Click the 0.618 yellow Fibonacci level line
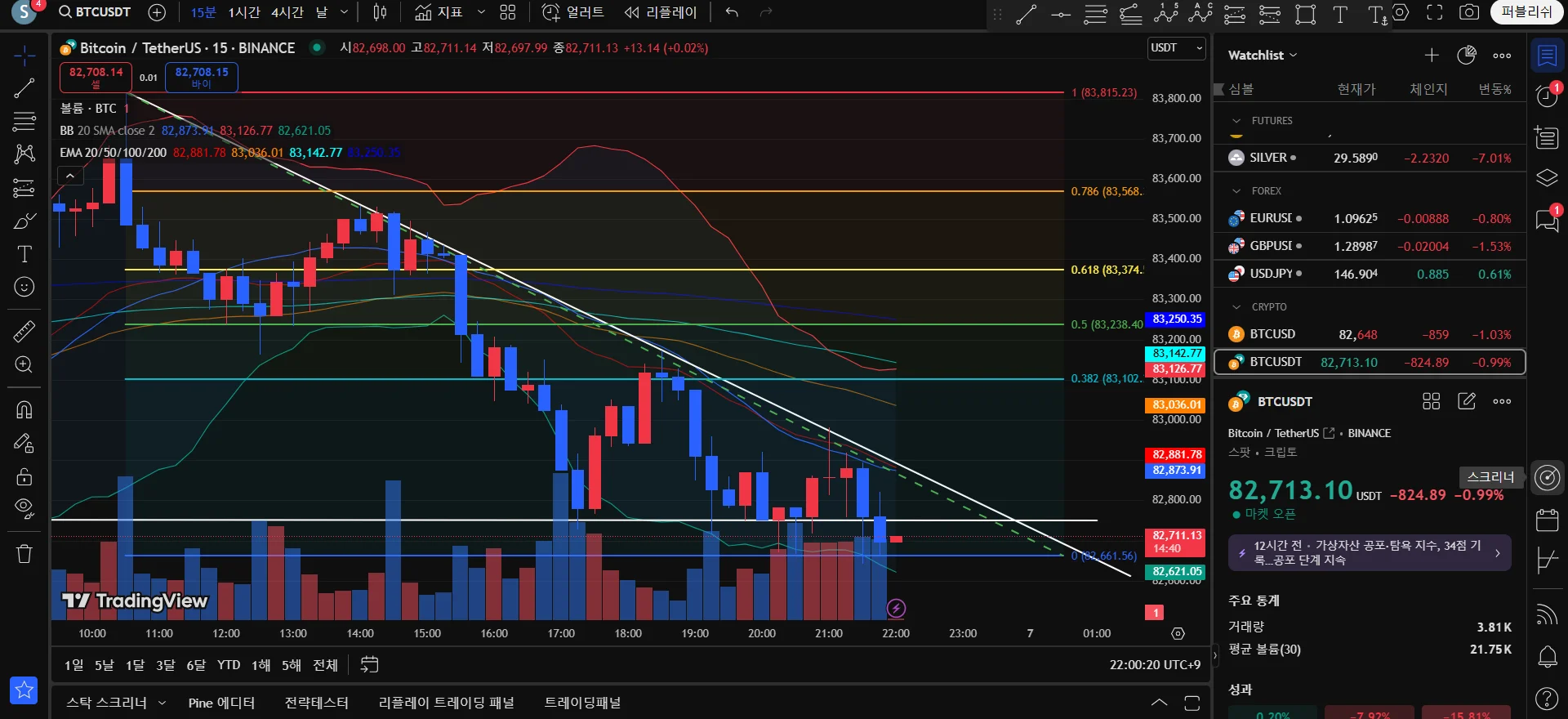Viewport: 1568px width, 719px height. point(596,270)
